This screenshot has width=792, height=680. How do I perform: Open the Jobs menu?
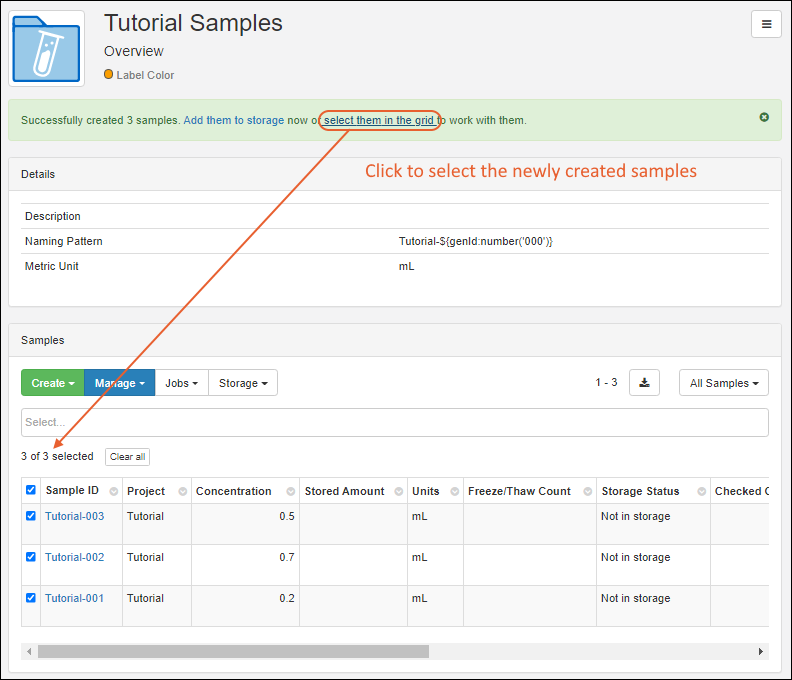(x=181, y=383)
